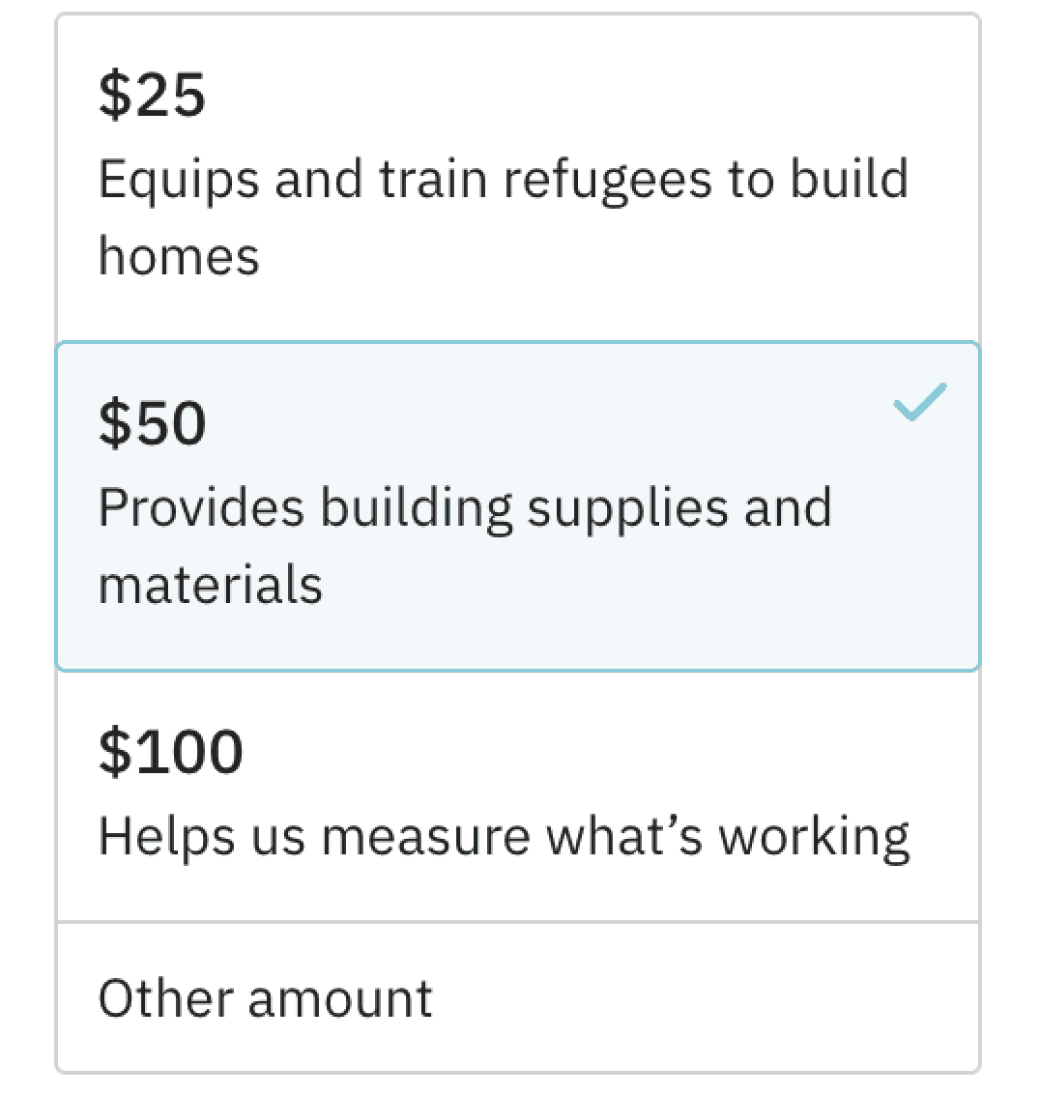
Task: Pick the option mentioning "materials"
Action: (518, 506)
